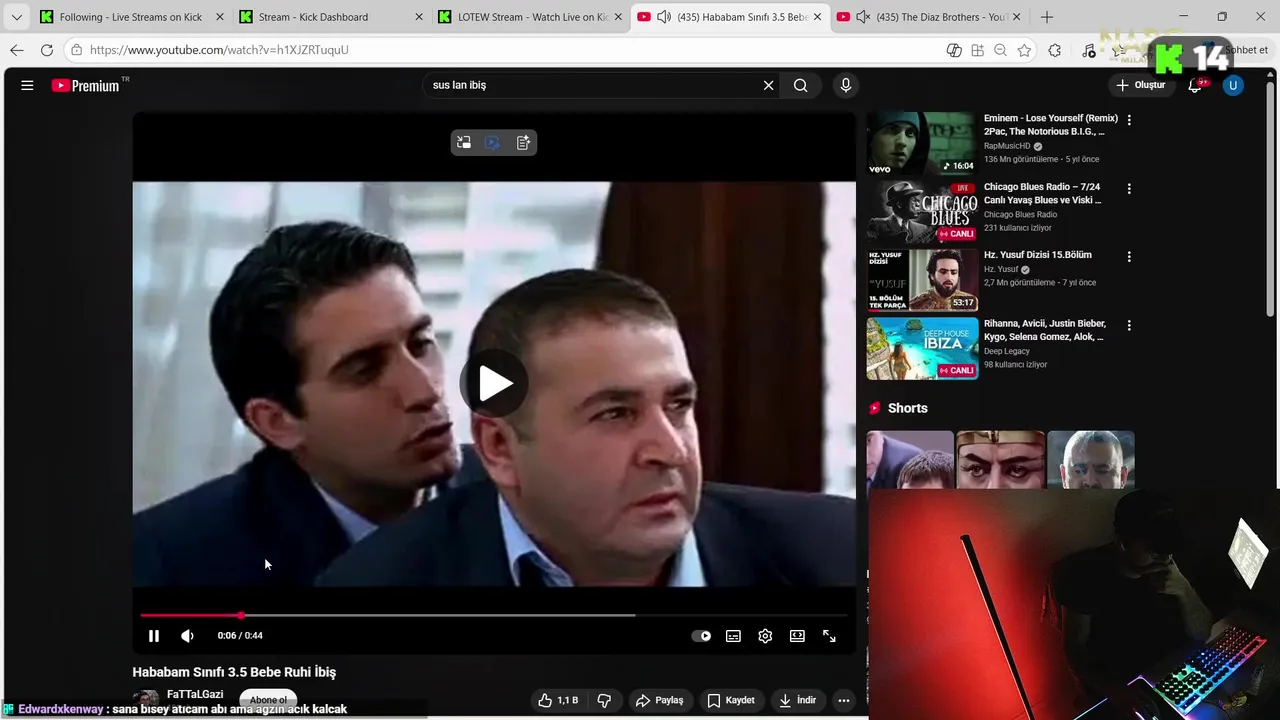Like the video with thumbs up

coord(558,701)
